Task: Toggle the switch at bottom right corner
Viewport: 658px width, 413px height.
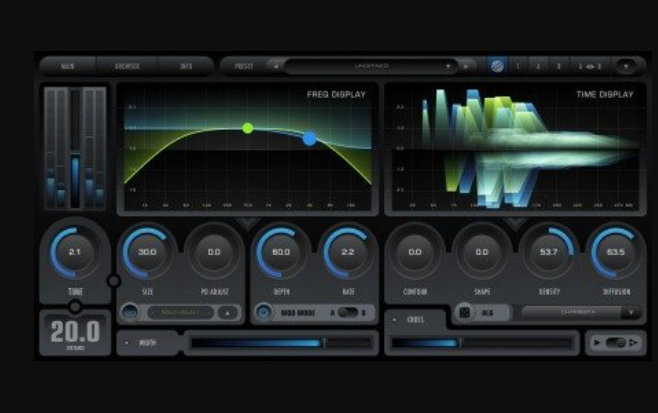Action: pos(615,342)
